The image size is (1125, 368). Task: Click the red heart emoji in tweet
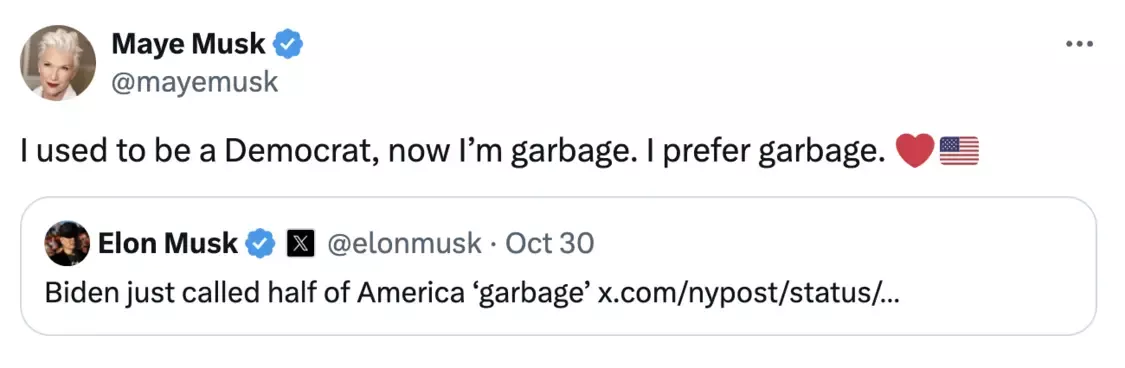click(x=915, y=151)
